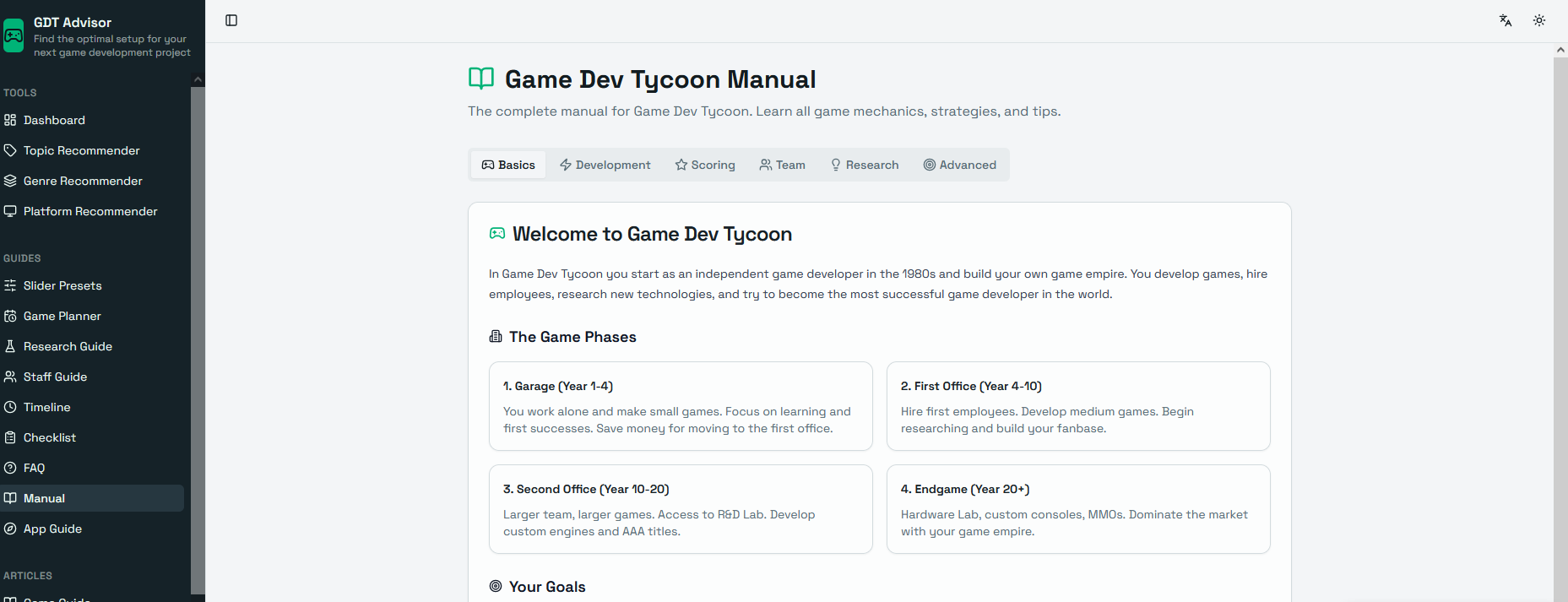Click the Platform Recommender monitor icon
Image resolution: width=1568 pixels, height=602 pixels.
click(10, 211)
